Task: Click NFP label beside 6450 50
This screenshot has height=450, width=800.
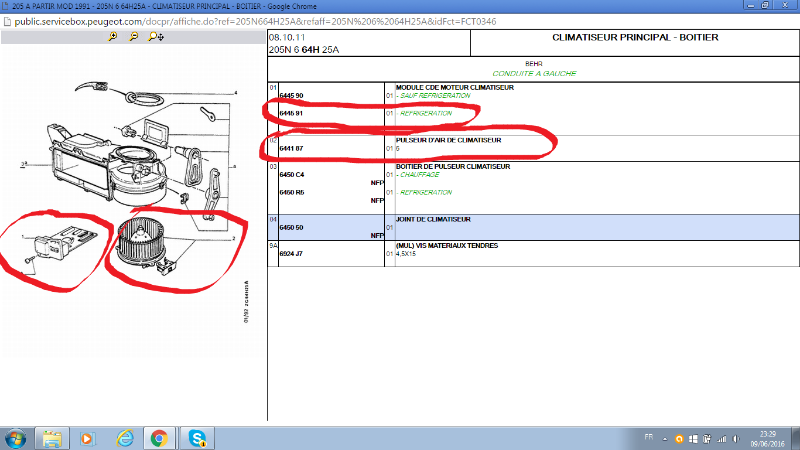Action: [x=377, y=236]
